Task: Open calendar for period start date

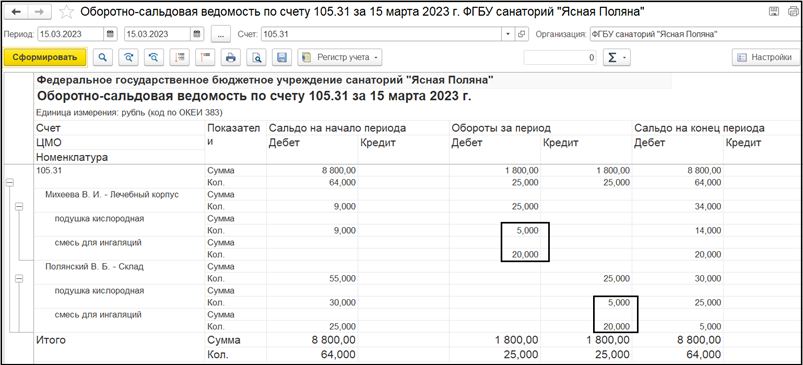Action: pyautogui.click(x=110, y=34)
